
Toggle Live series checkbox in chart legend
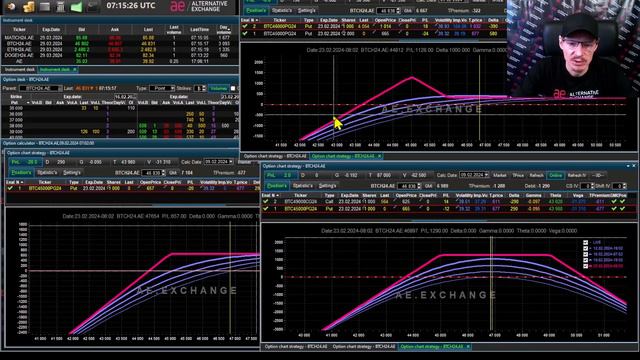point(586,242)
